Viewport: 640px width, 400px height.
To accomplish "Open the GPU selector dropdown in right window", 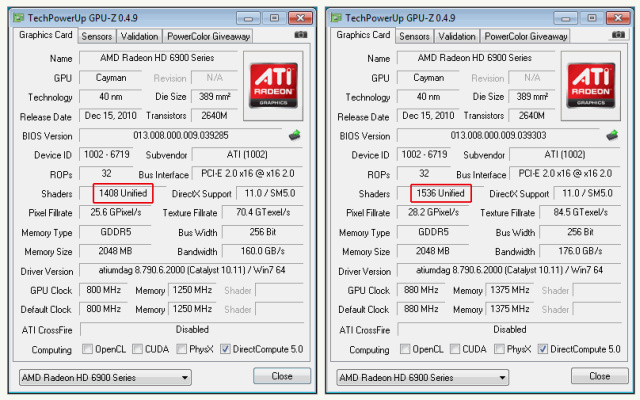I will pyautogui.click(x=423, y=378).
